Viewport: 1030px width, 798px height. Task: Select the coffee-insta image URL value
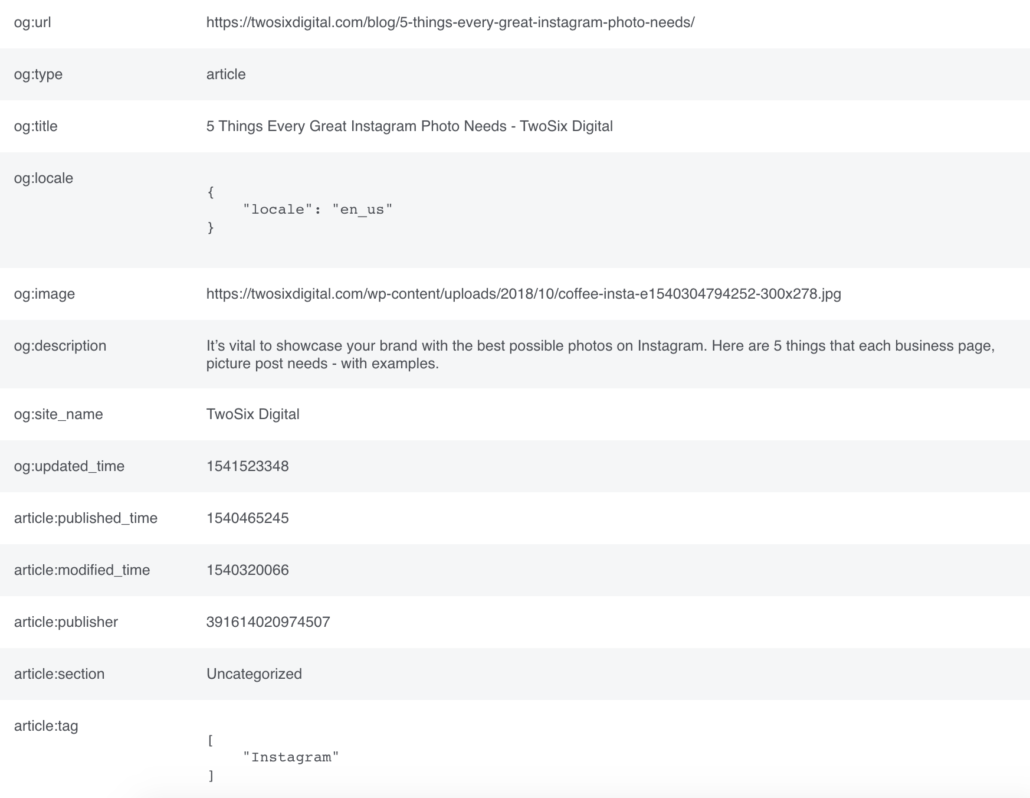point(524,294)
